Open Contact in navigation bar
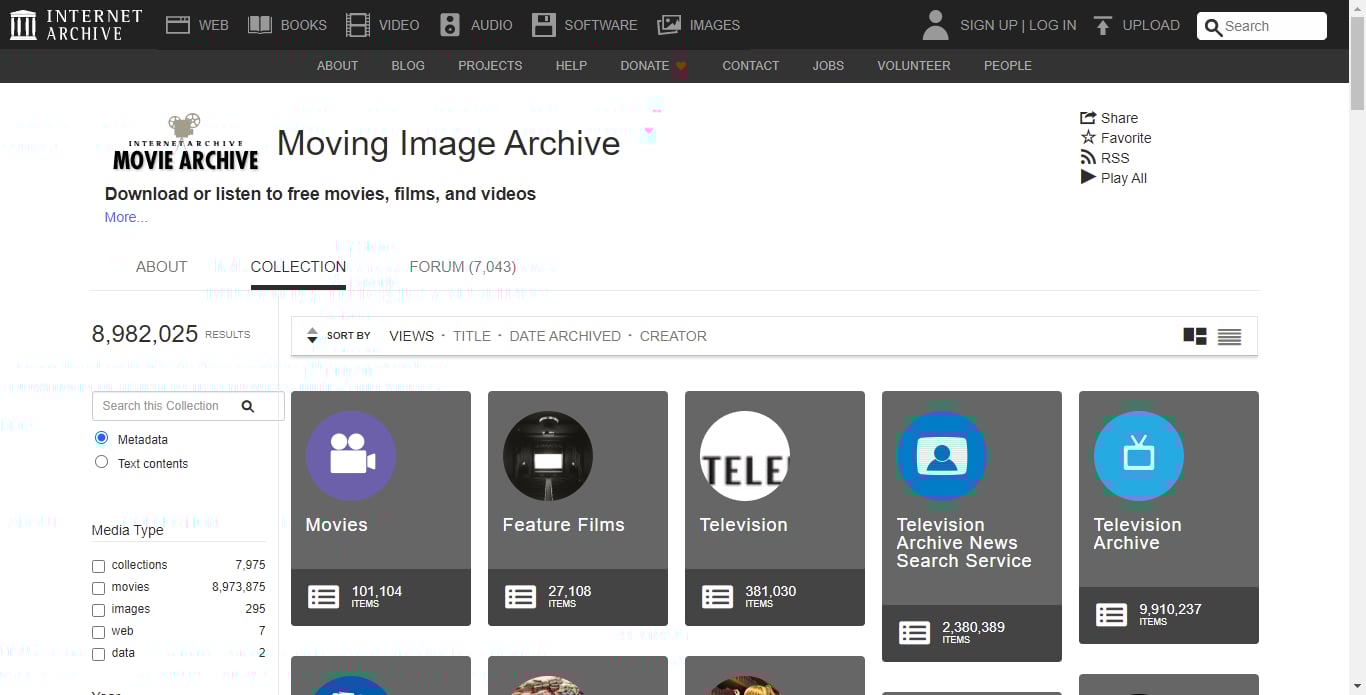 pos(751,66)
